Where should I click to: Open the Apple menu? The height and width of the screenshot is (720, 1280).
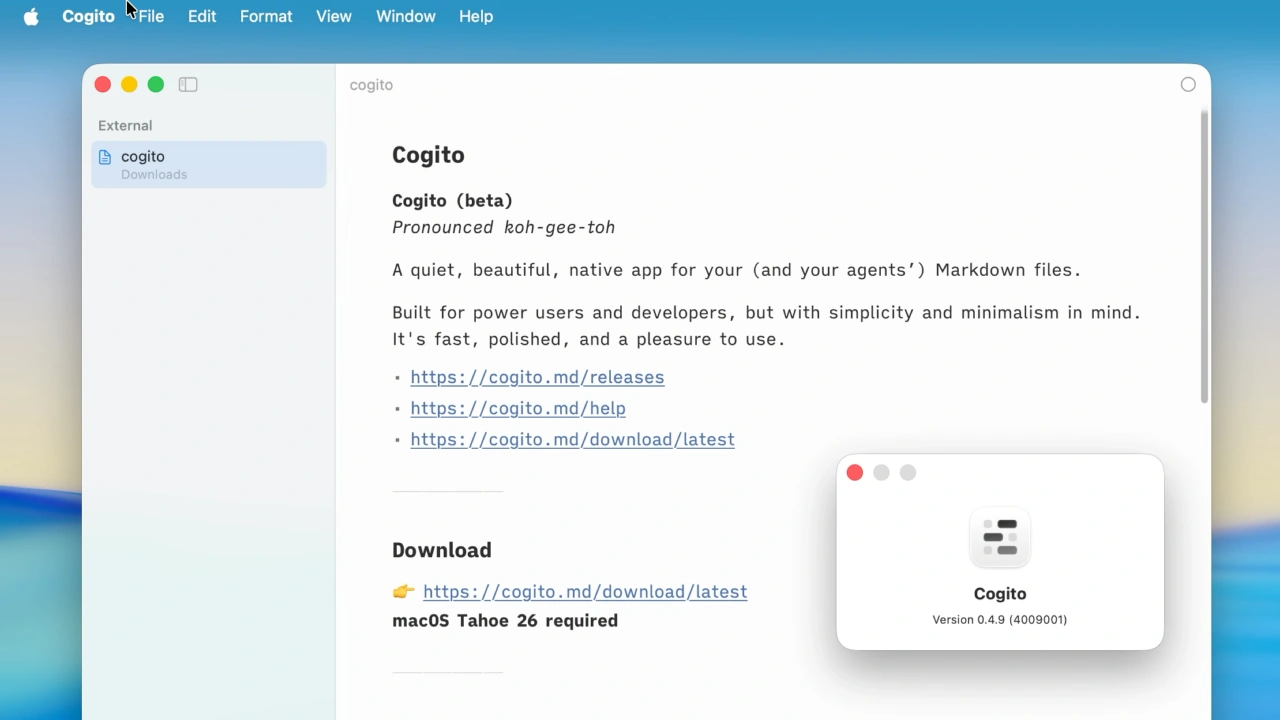coord(31,17)
